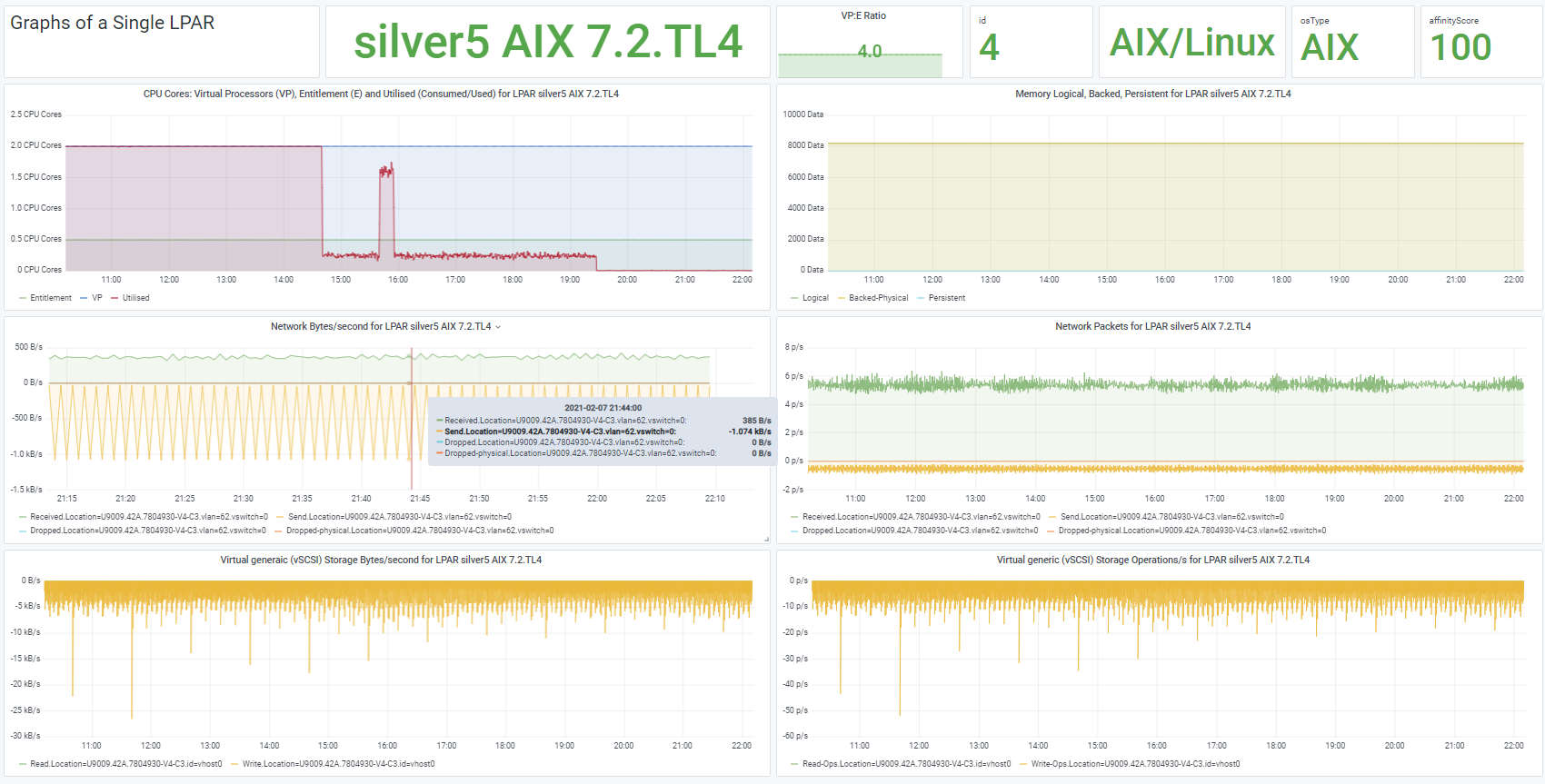This screenshot has width=1545, height=784.
Task: Click the Read-Ops.Location color marker in Storage Operations legend
Action: point(796,764)
